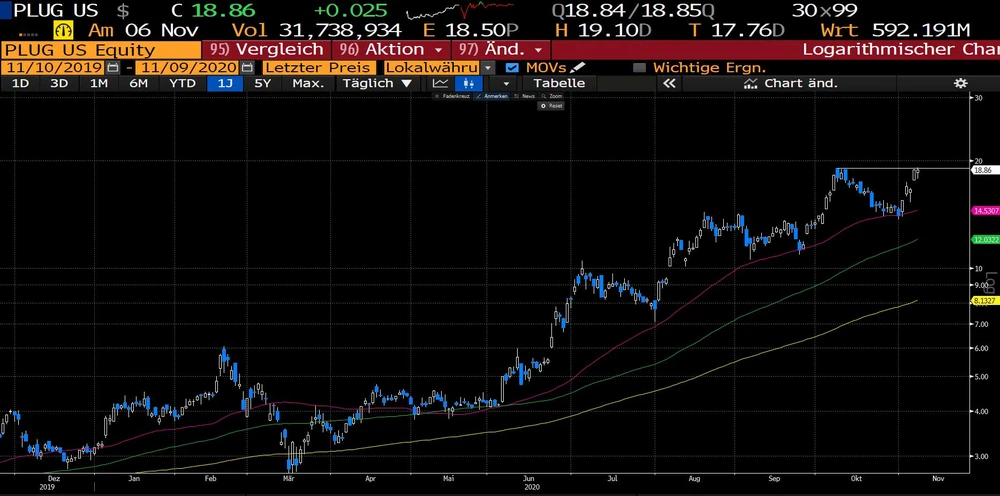Click the Wrt 592.191M value
The width and height of the screenshot is (1000, 496).
coord(895,30)
